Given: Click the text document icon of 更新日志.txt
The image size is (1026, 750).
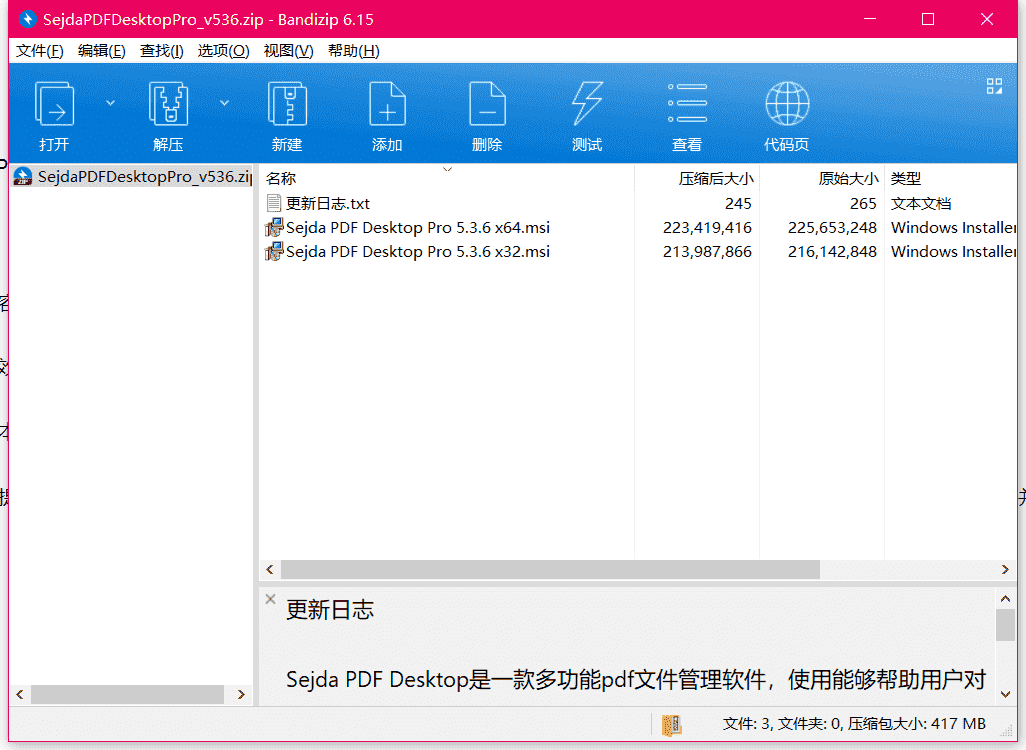Looking at the screenshot, I should (x=274, y=204).
